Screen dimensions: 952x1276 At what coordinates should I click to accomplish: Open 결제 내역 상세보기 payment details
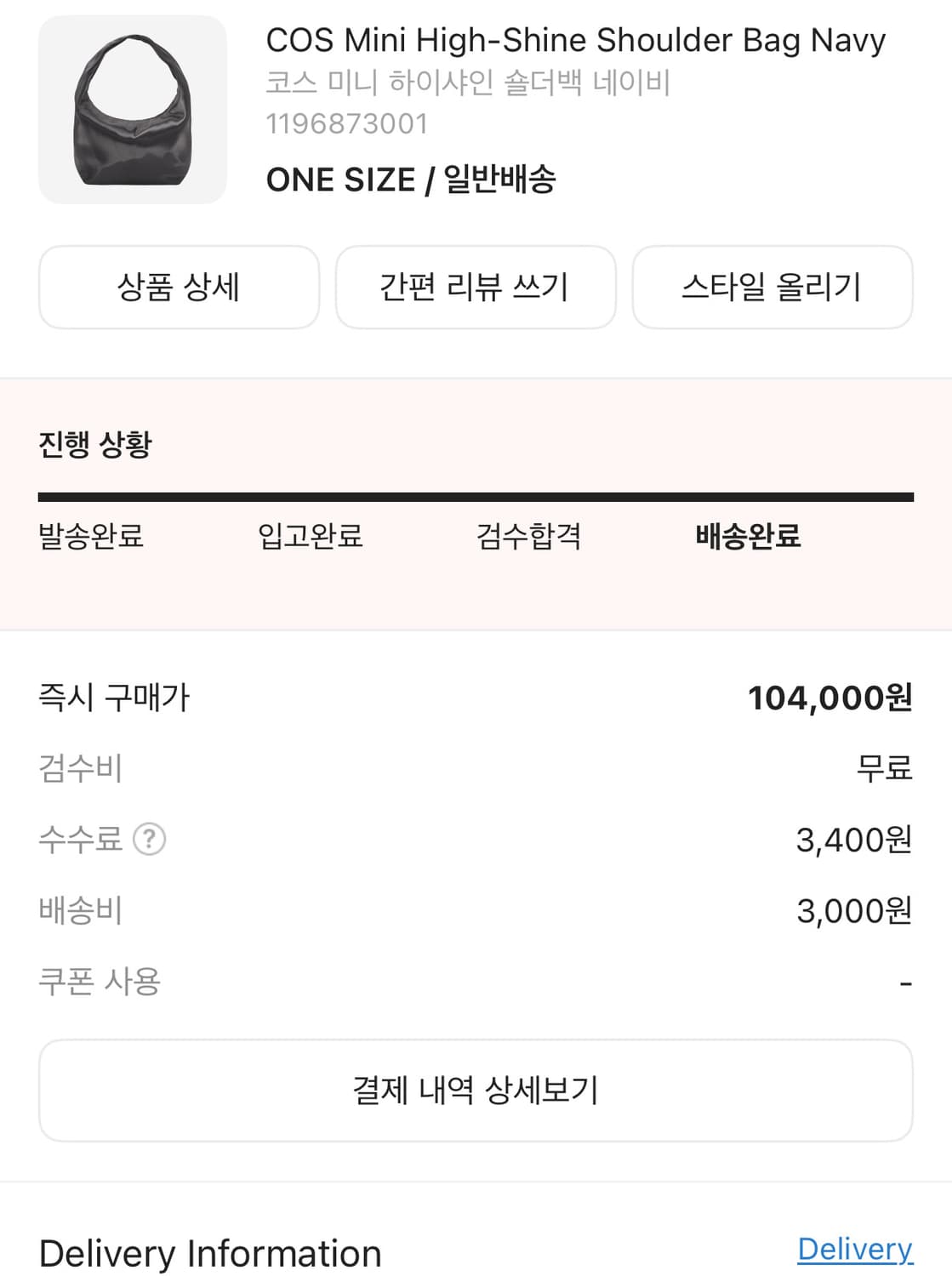[476, 1090]
